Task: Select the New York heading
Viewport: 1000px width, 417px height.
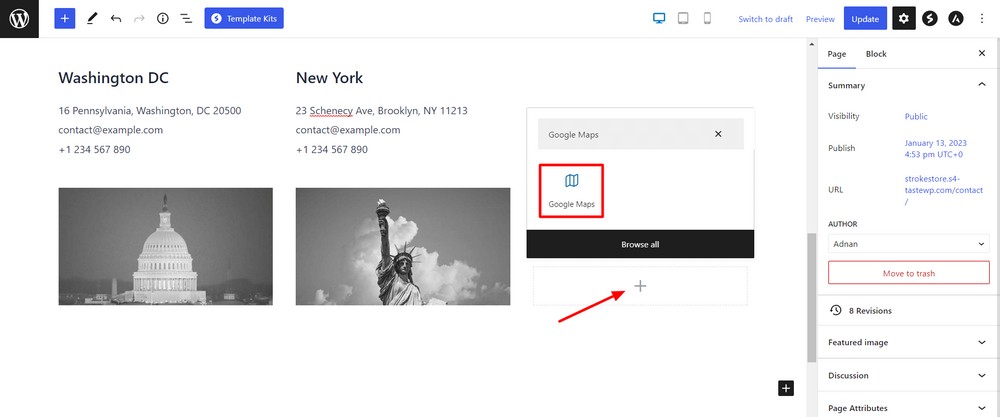Action: pyautogui.click(x=329, y=78)
